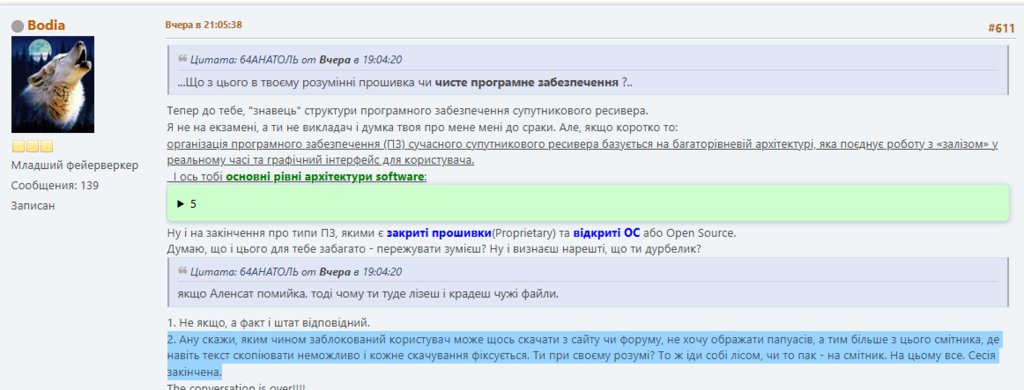The image size is (1024, 390).
Task: Click the text 'Сообщения: 139'
Action: (x=55, y=186)
